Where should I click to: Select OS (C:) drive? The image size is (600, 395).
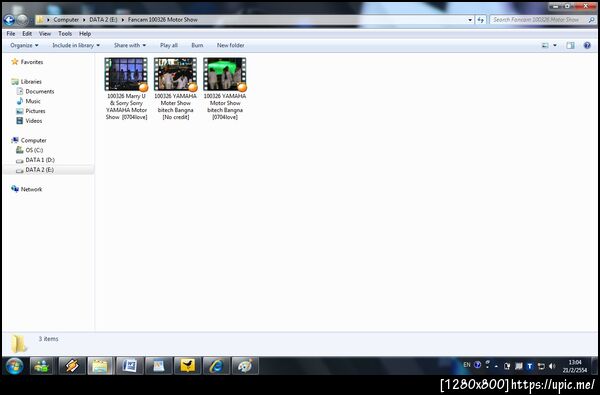(29, 150)
